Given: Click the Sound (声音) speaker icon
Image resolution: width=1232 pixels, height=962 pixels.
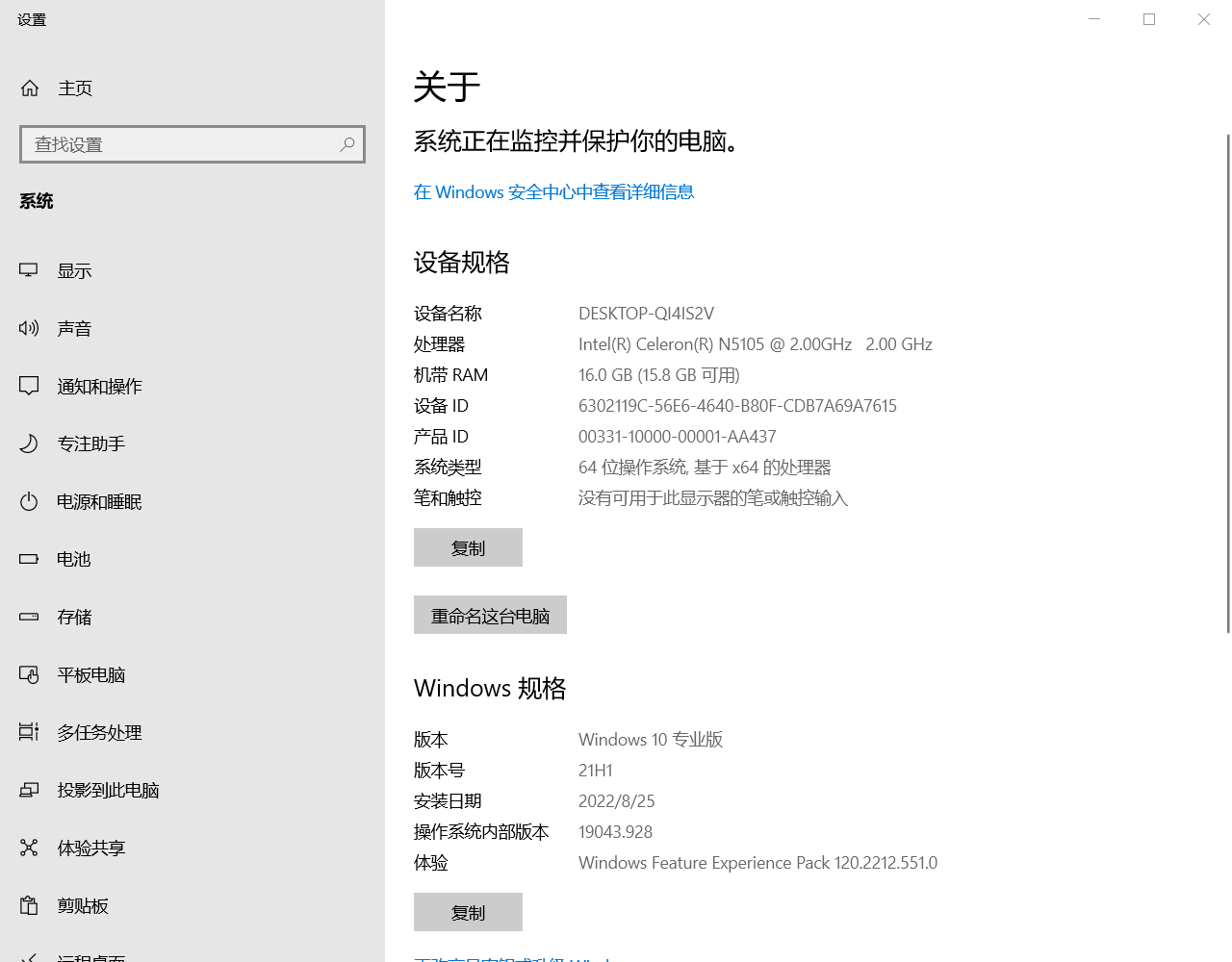Looking at the screenshot, I should click(x=29, y=328).
